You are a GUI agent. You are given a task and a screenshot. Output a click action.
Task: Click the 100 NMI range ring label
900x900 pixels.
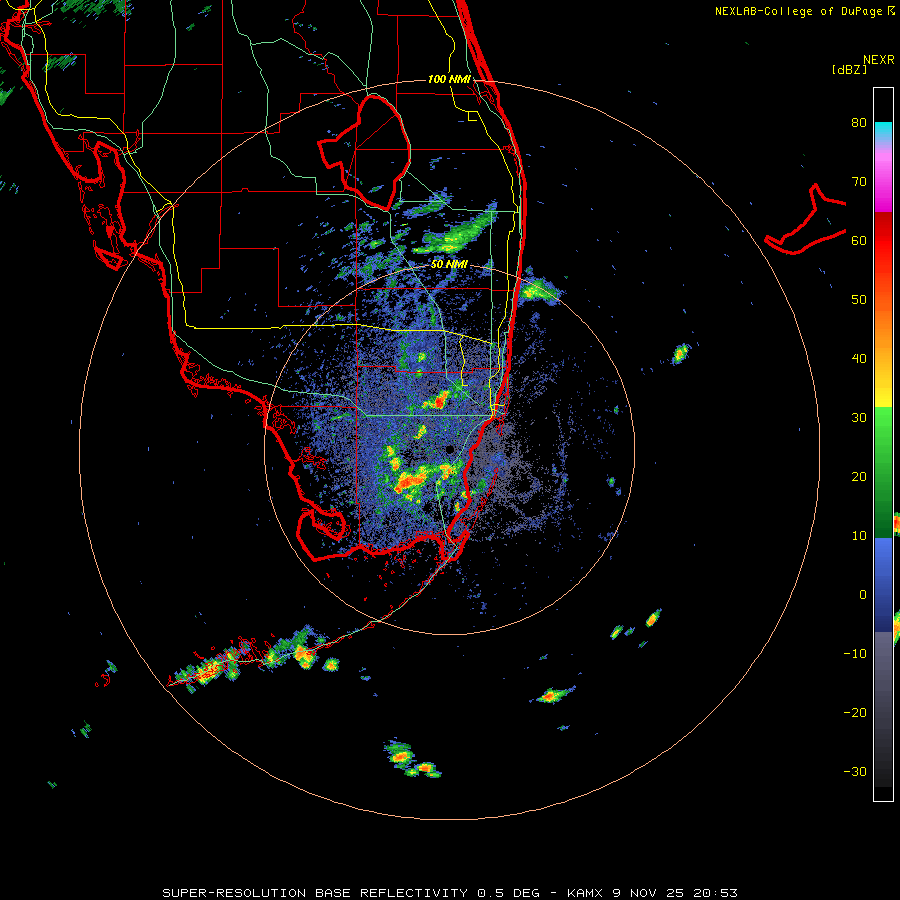coord(449,79)
